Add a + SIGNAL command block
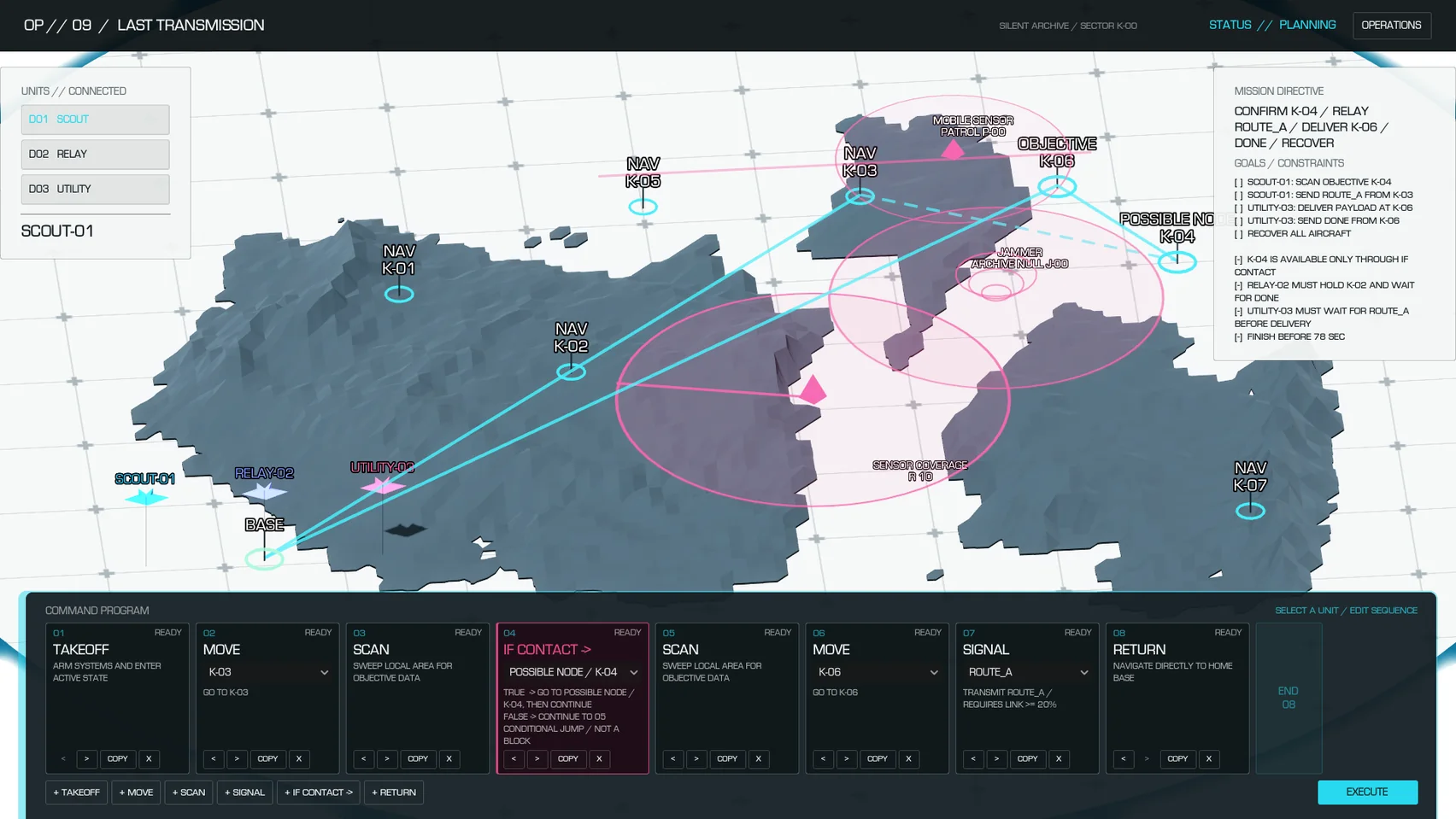 (244, 793)
